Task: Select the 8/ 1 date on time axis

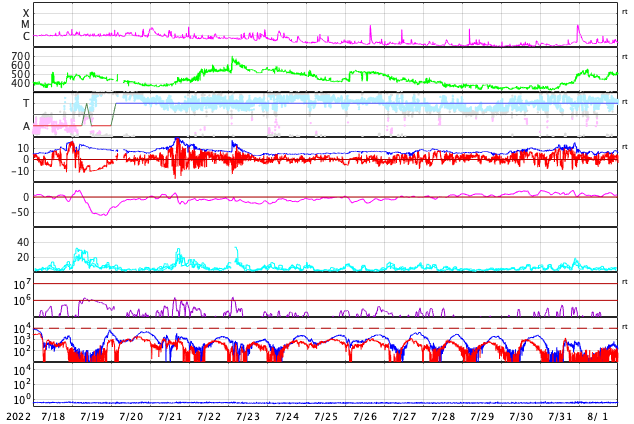Action: click(x=598, y=416)
